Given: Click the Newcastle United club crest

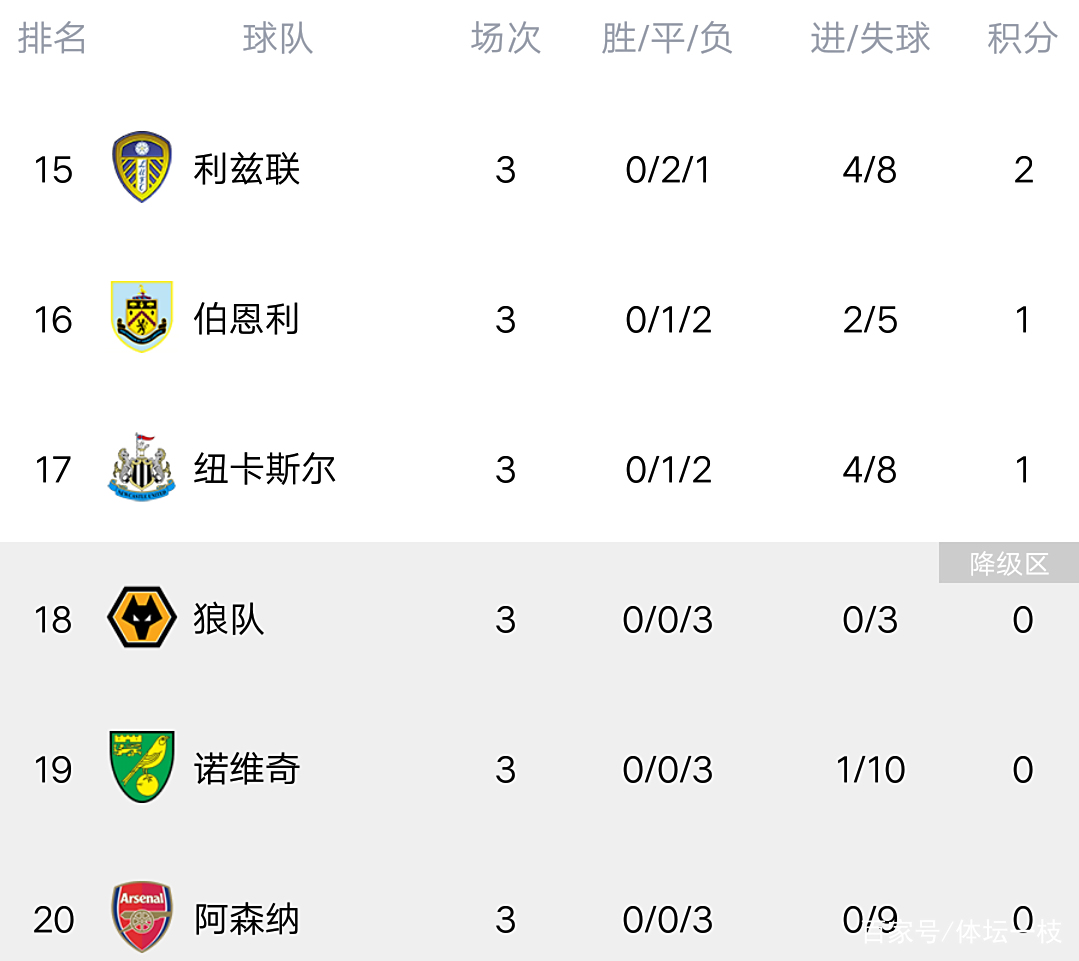Looking at the screenshot, I should tap(142, 468).
